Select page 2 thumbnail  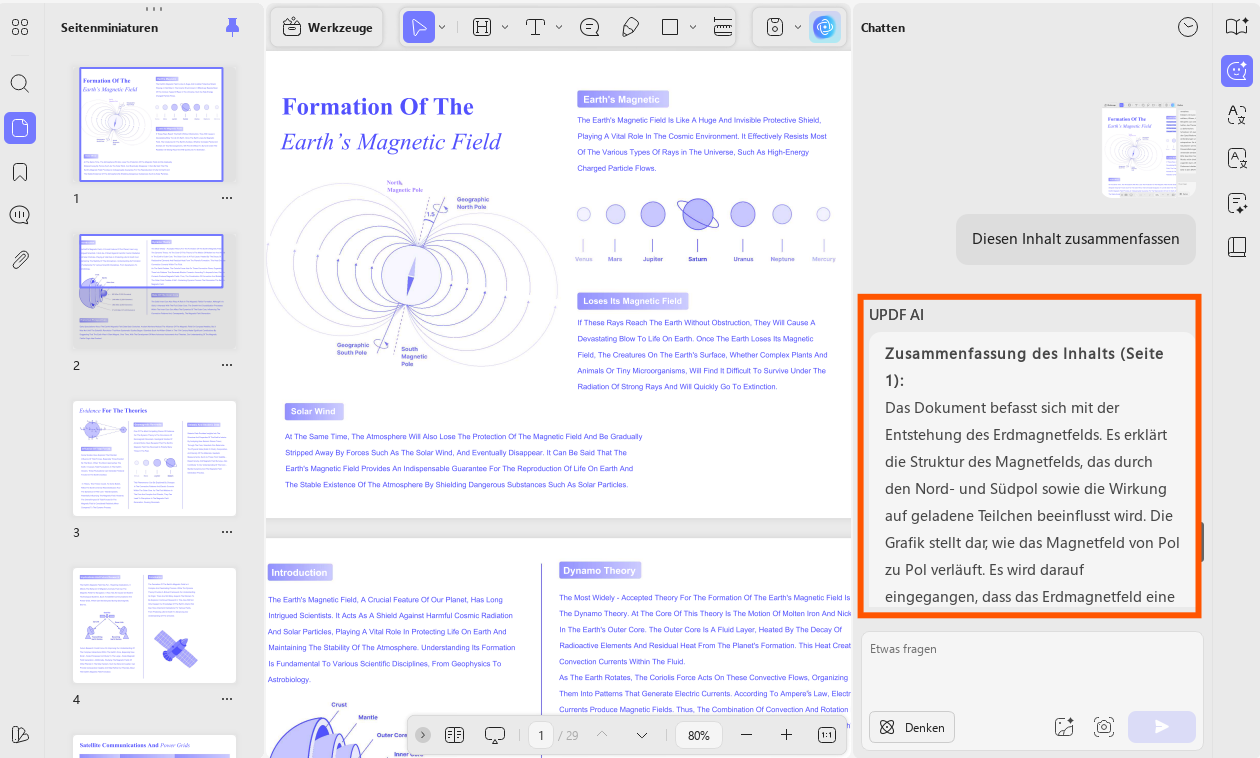click(x=155, y=292)
